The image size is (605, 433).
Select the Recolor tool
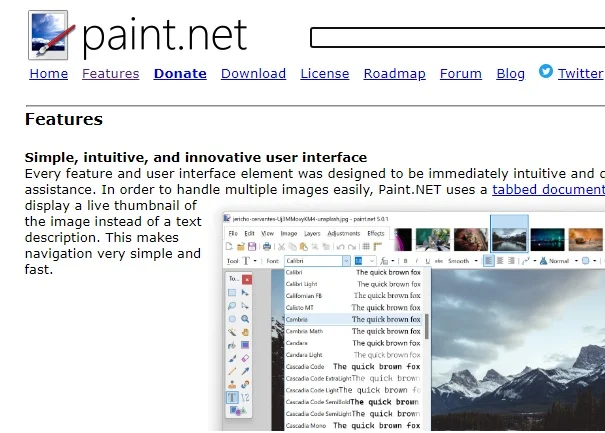click(245, 384)
